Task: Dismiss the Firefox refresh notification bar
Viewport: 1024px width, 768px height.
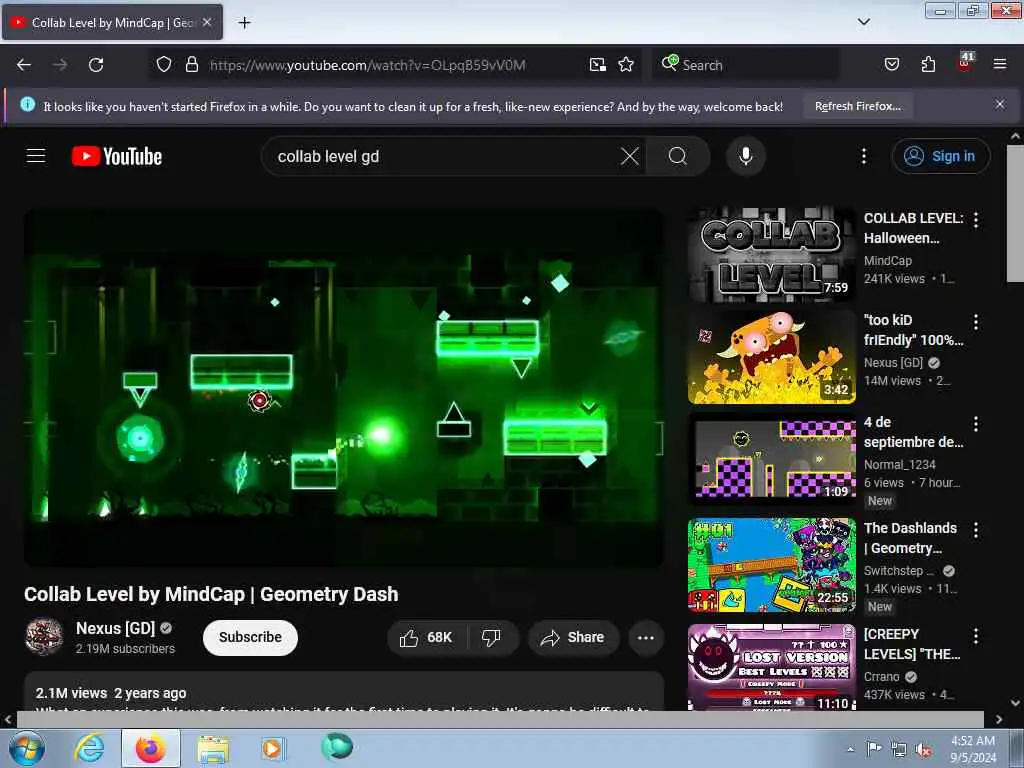Action: [x=1000, y=104]
